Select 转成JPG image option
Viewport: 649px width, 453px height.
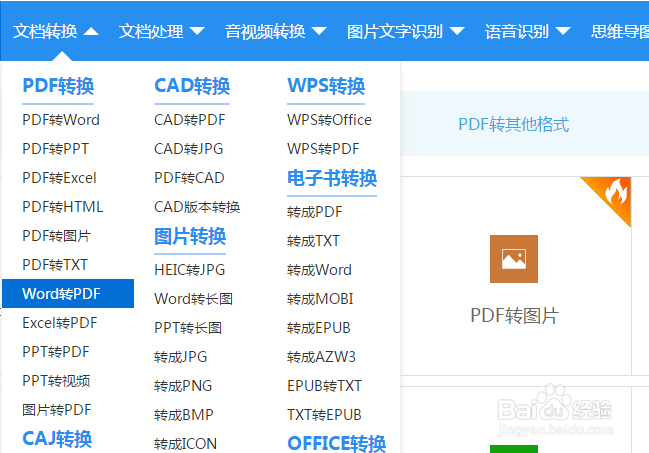point(180,357)
